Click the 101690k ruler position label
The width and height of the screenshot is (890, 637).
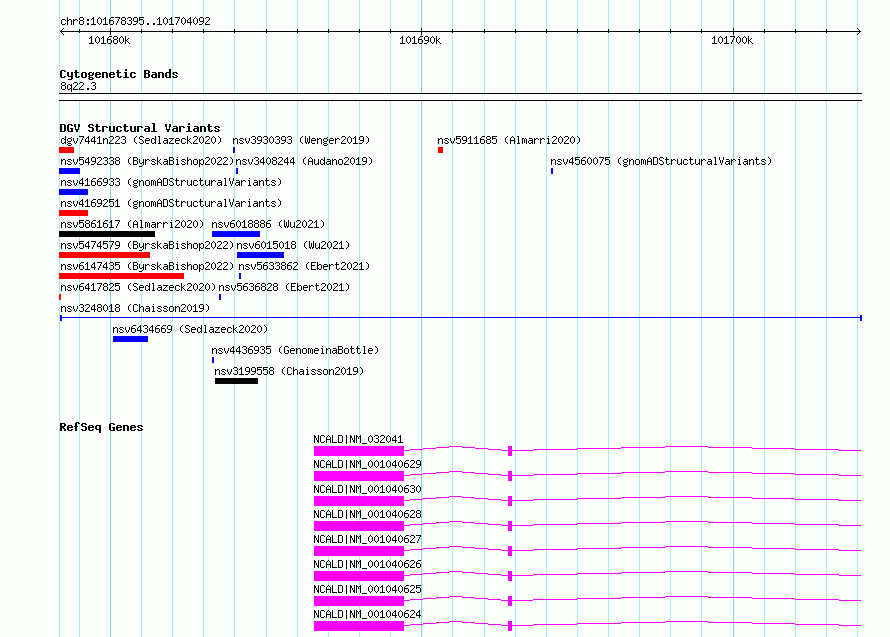pos(420,40)
